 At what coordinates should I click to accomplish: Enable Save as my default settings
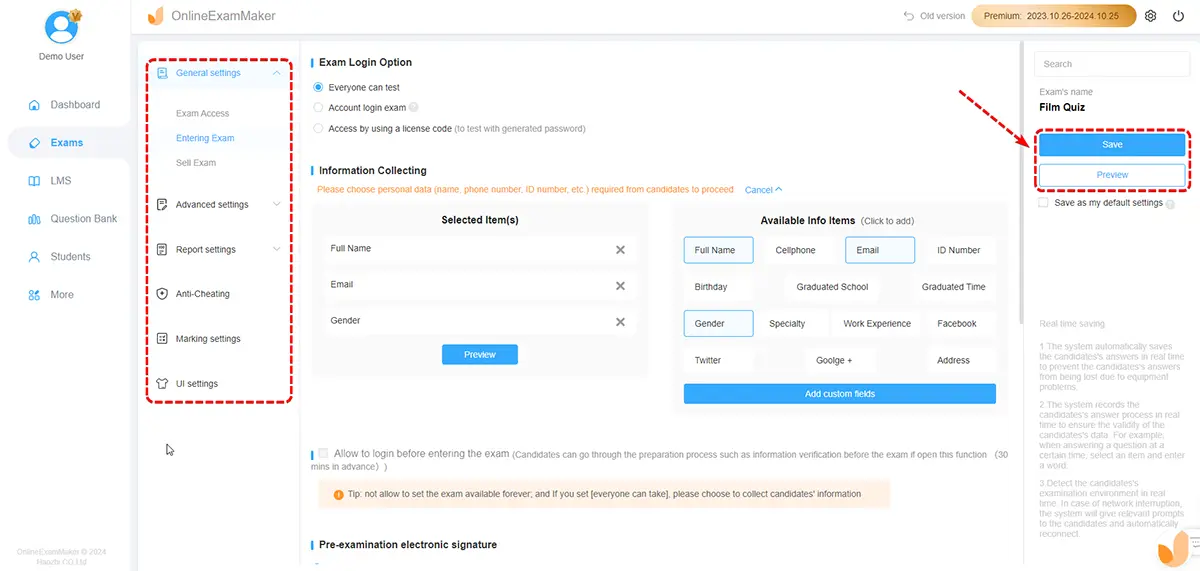[1044, 203]
